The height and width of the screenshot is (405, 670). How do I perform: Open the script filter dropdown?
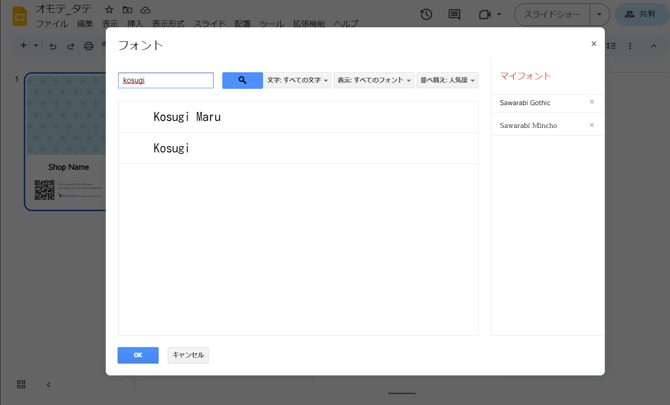click(297, 80)
